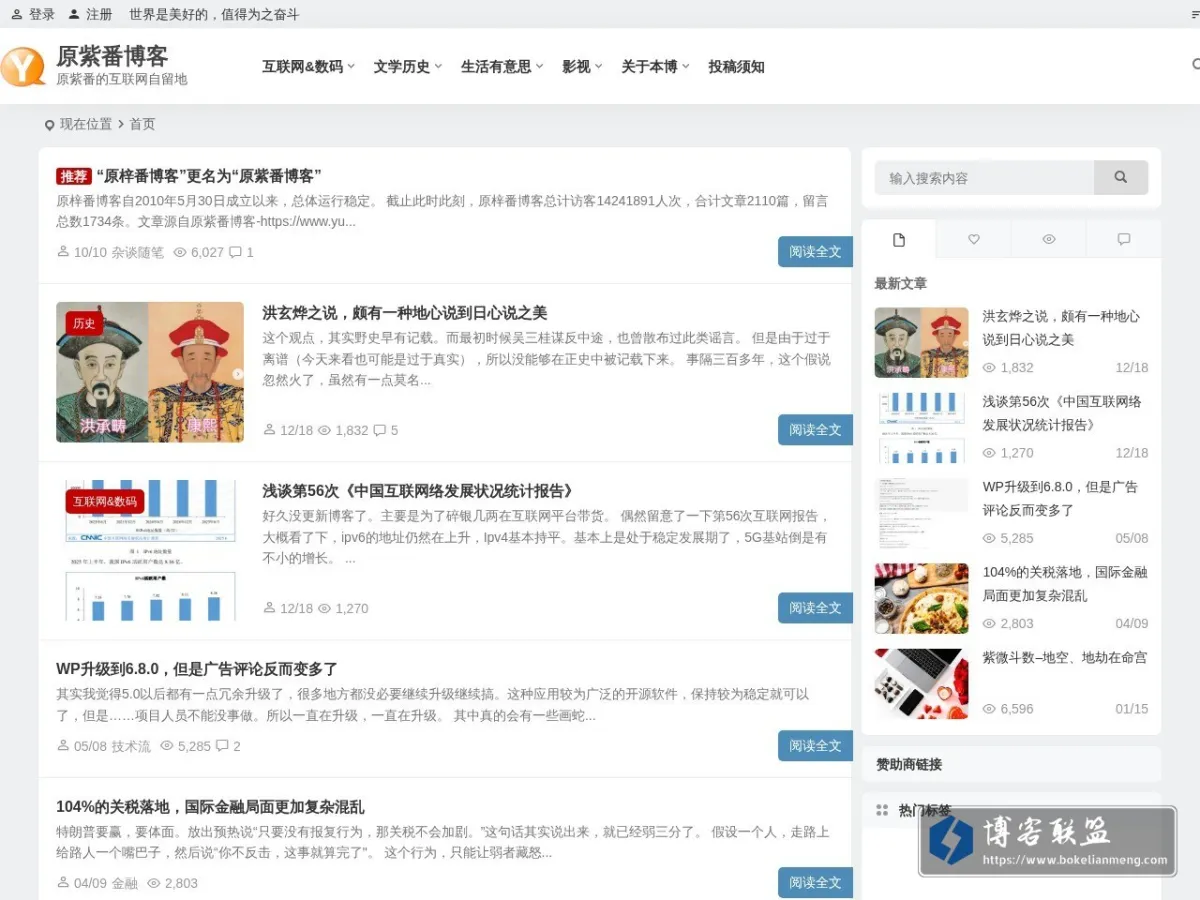
Task: Read full text of the renamed blog post
Action: click(815, 252)
